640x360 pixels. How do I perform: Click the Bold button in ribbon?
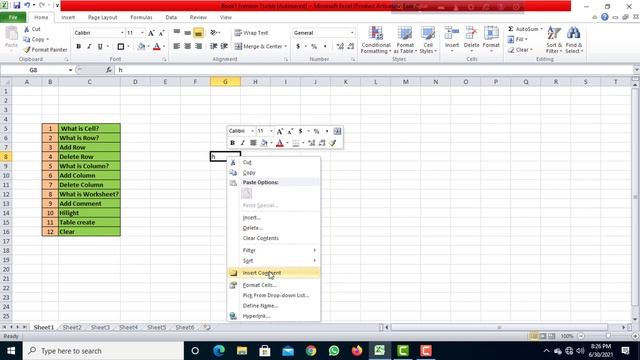pyautogui.click(x=78, y=47)
